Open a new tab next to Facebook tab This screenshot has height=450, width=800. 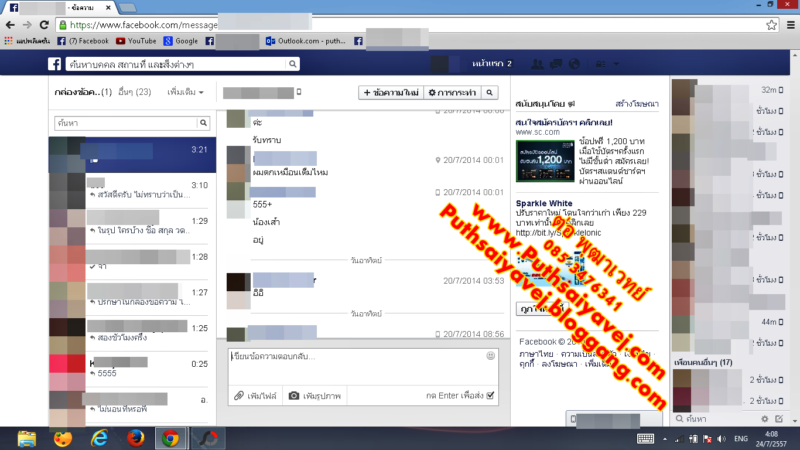coord(128,8)
